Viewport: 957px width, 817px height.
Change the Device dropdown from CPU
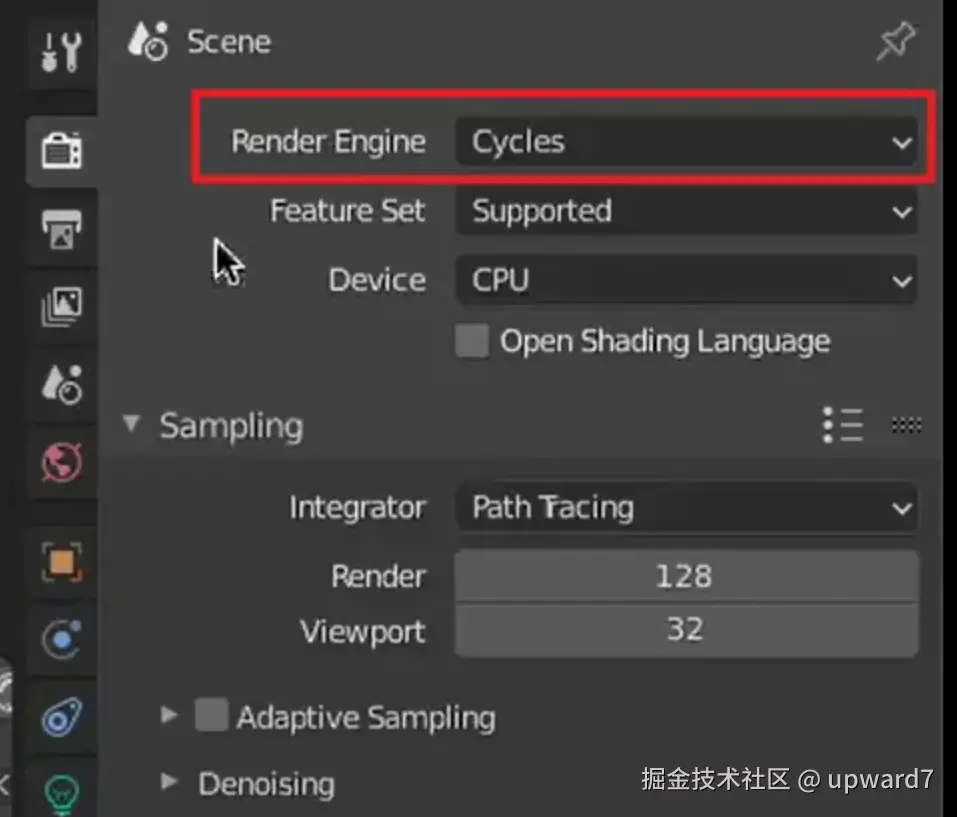[686, 280]
